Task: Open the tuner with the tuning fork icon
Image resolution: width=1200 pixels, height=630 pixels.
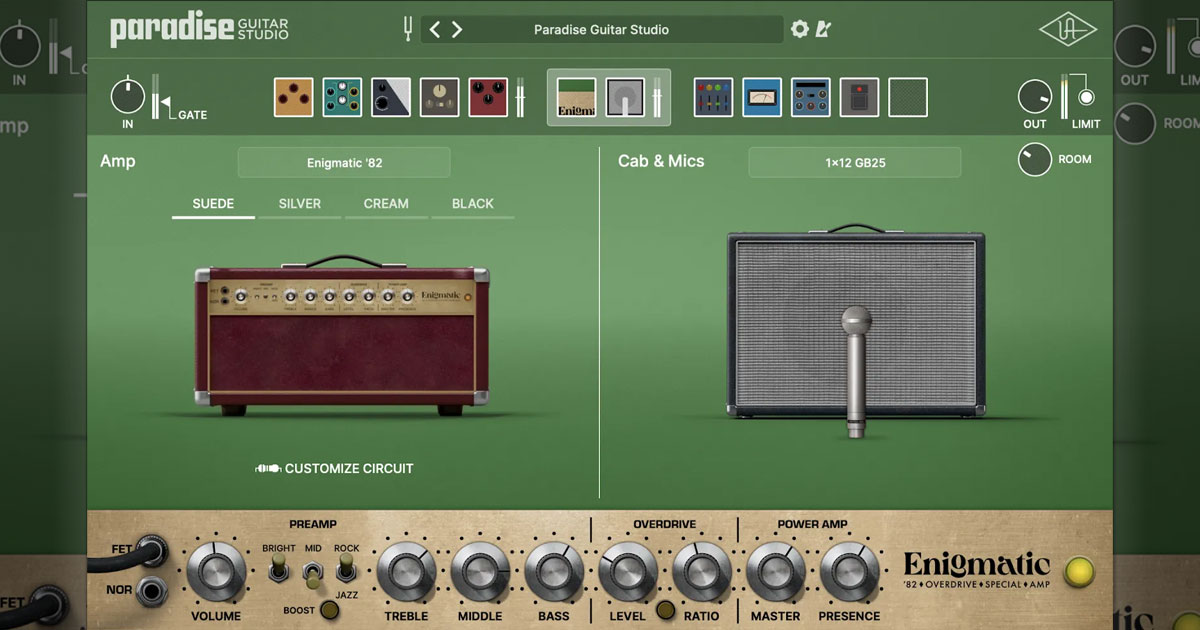Action: pyautogui.click(x=408, y=29)
